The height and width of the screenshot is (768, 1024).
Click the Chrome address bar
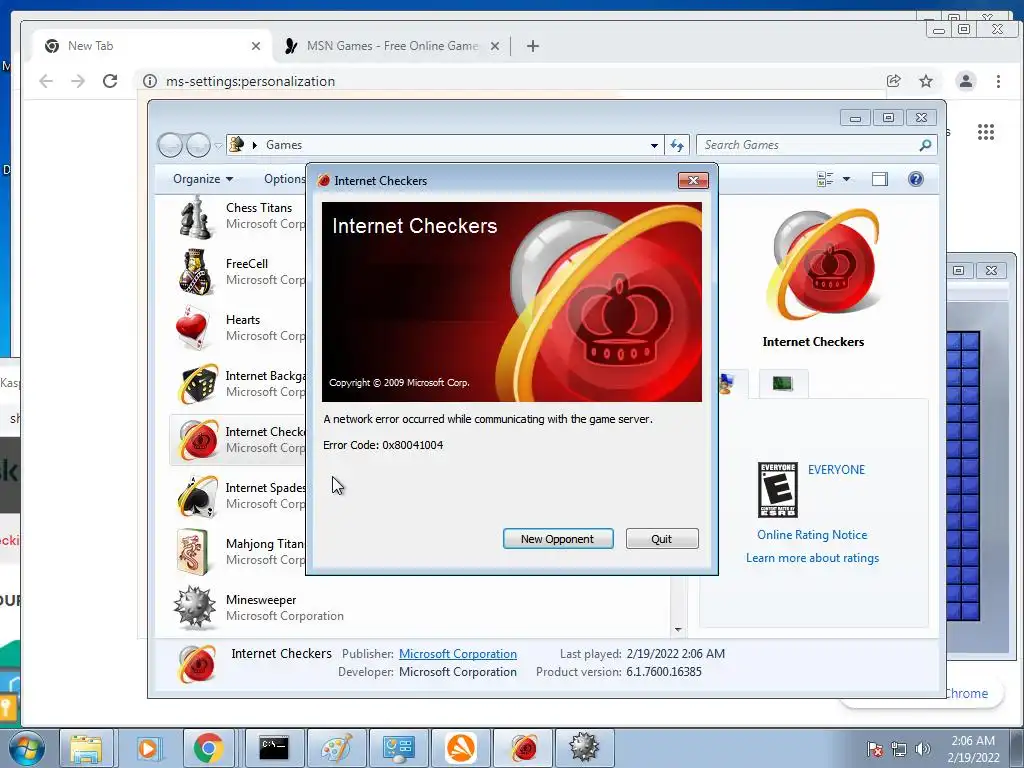pos(509,81)
